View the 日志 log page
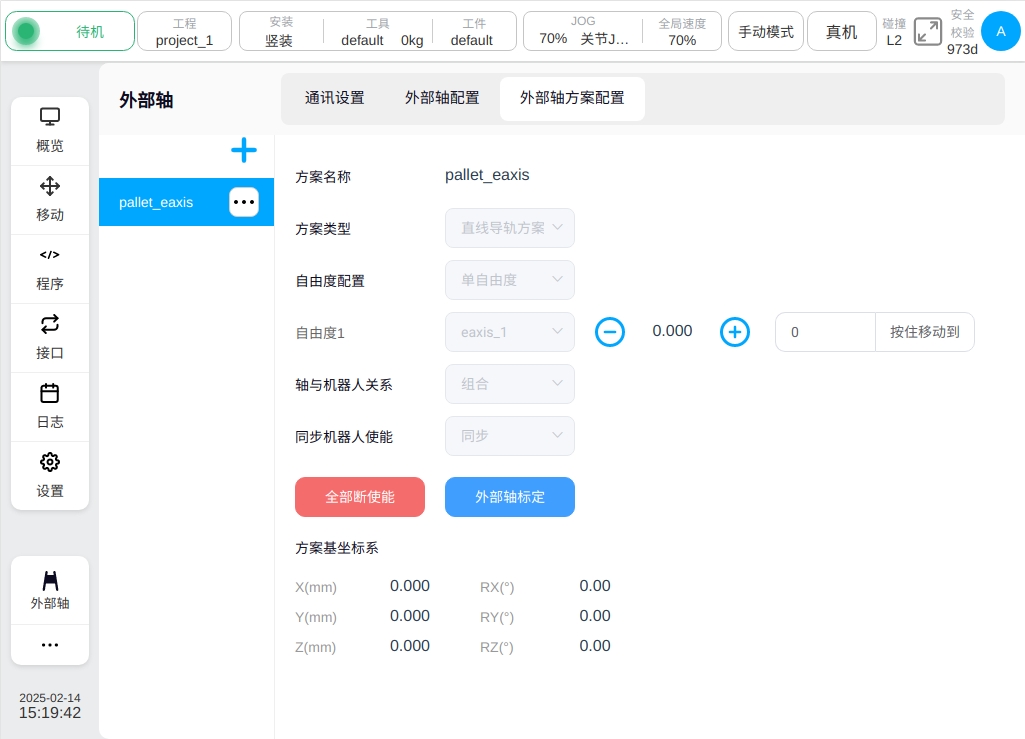Image resolution: width=1025 pixels, height=739 pixels. click(50, 407)
